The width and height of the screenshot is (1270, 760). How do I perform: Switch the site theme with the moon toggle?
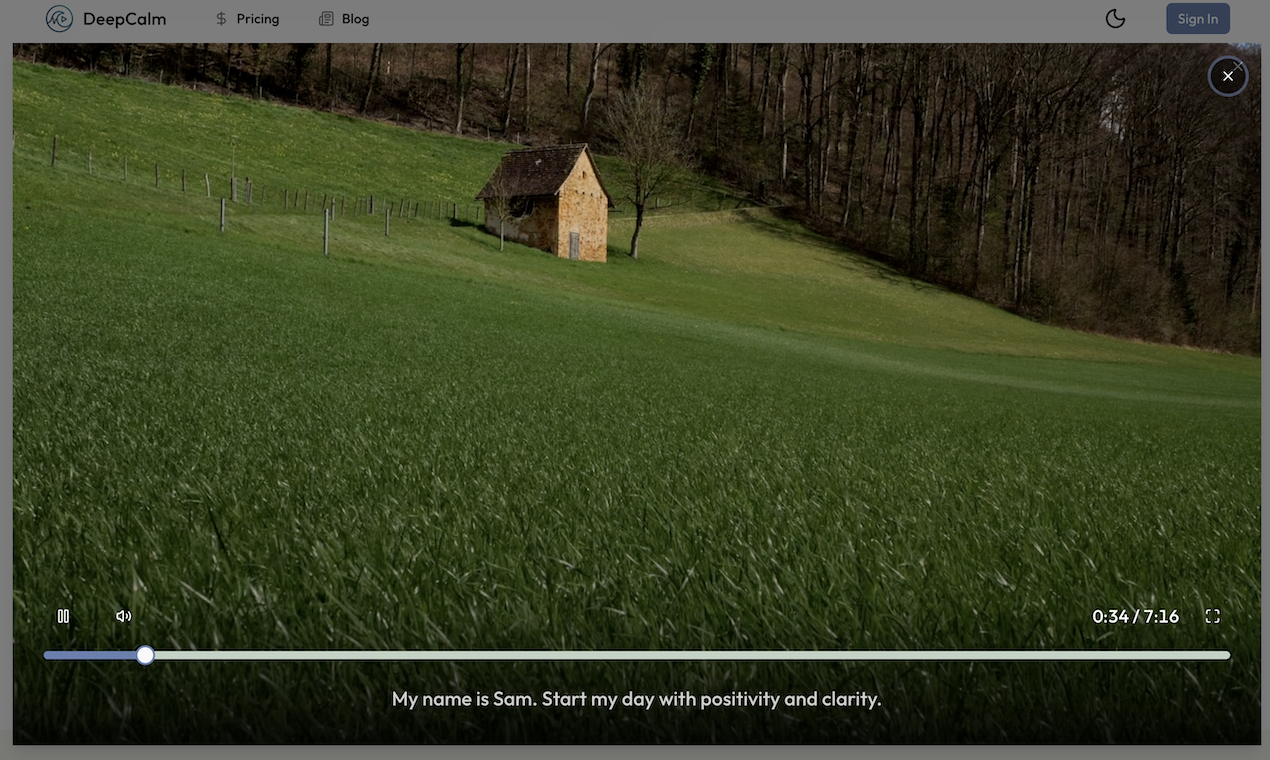[1115, 18]
